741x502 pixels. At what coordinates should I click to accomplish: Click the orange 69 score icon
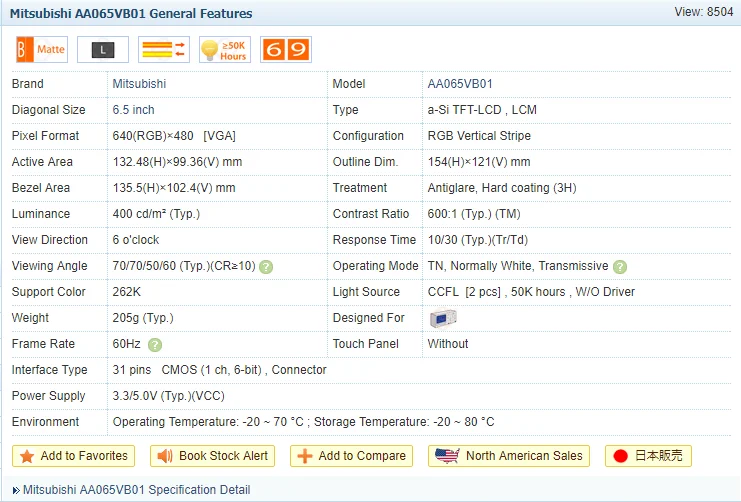(286, 49)
